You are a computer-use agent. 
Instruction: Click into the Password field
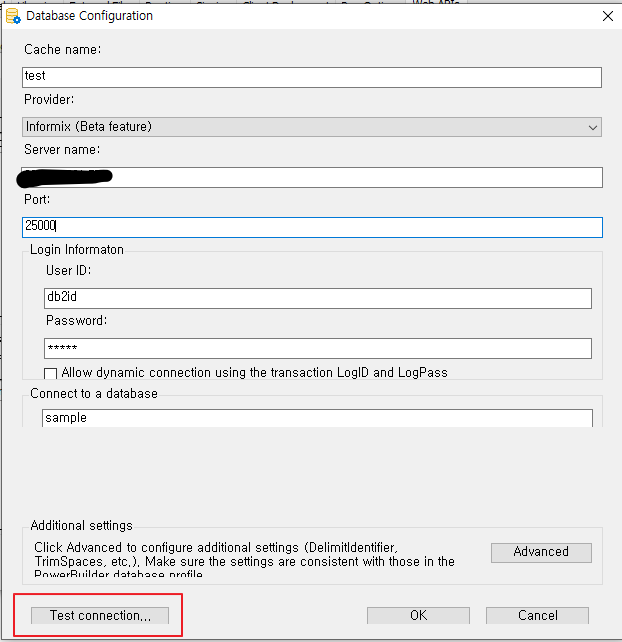point(317,348)
